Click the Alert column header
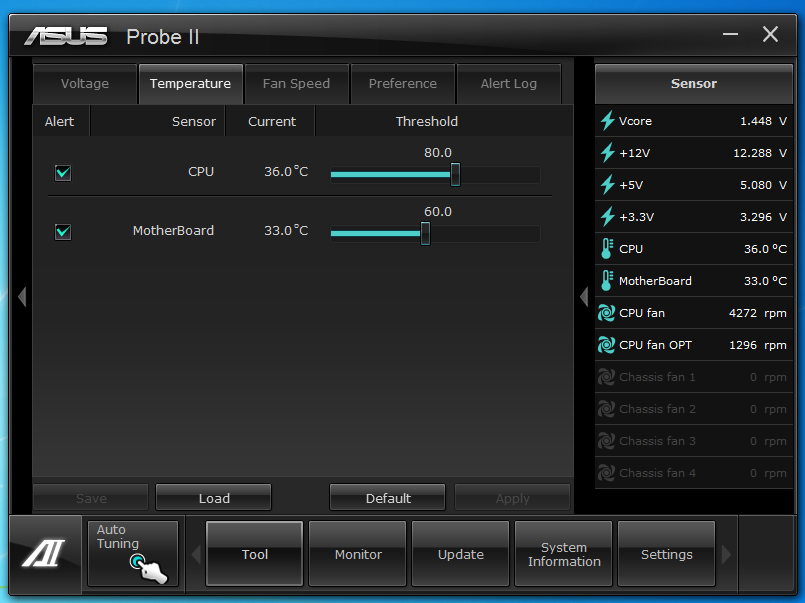Image resolution: width=805 pixels, height=603 pixels. pos(60,122)
